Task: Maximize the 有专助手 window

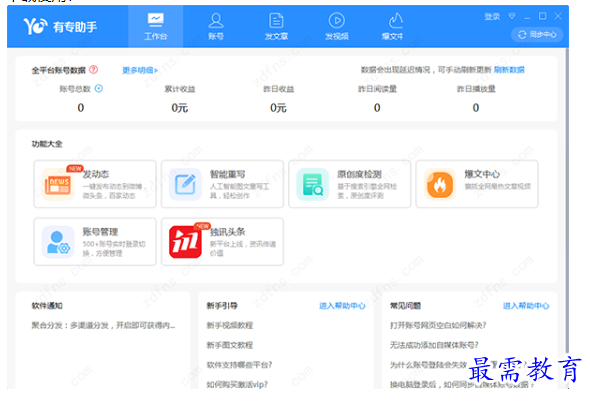Action: [543, 16]
